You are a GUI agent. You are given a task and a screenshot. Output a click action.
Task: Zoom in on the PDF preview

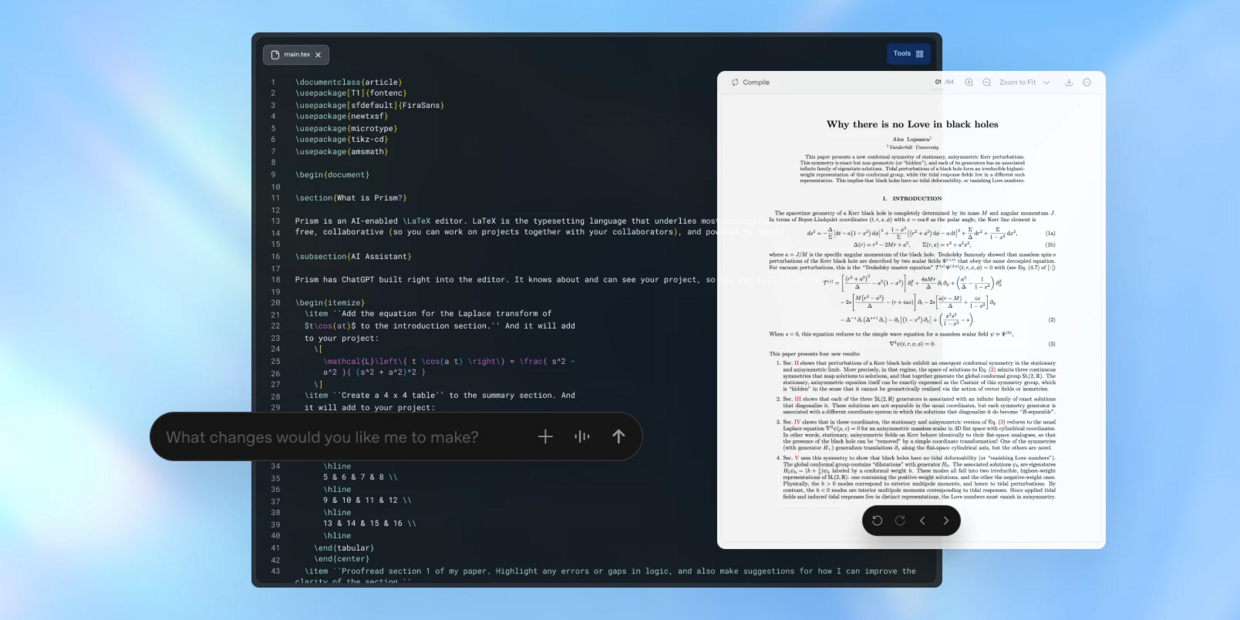pos(969,82)
